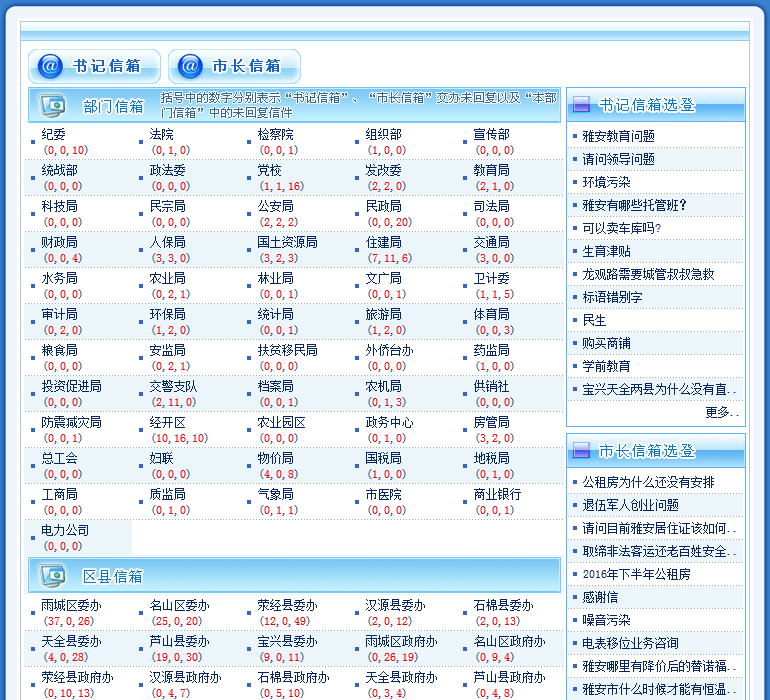Open the 电力公司 mailbox link

point(65,530)
